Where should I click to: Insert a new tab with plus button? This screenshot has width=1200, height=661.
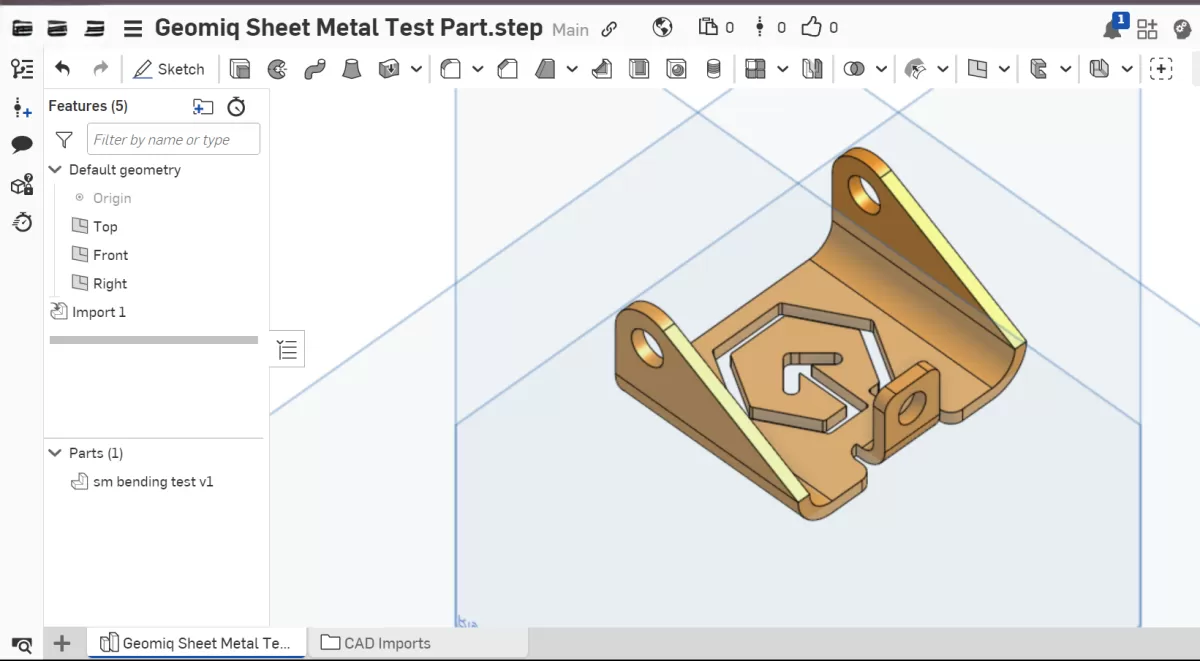[62, 643]
